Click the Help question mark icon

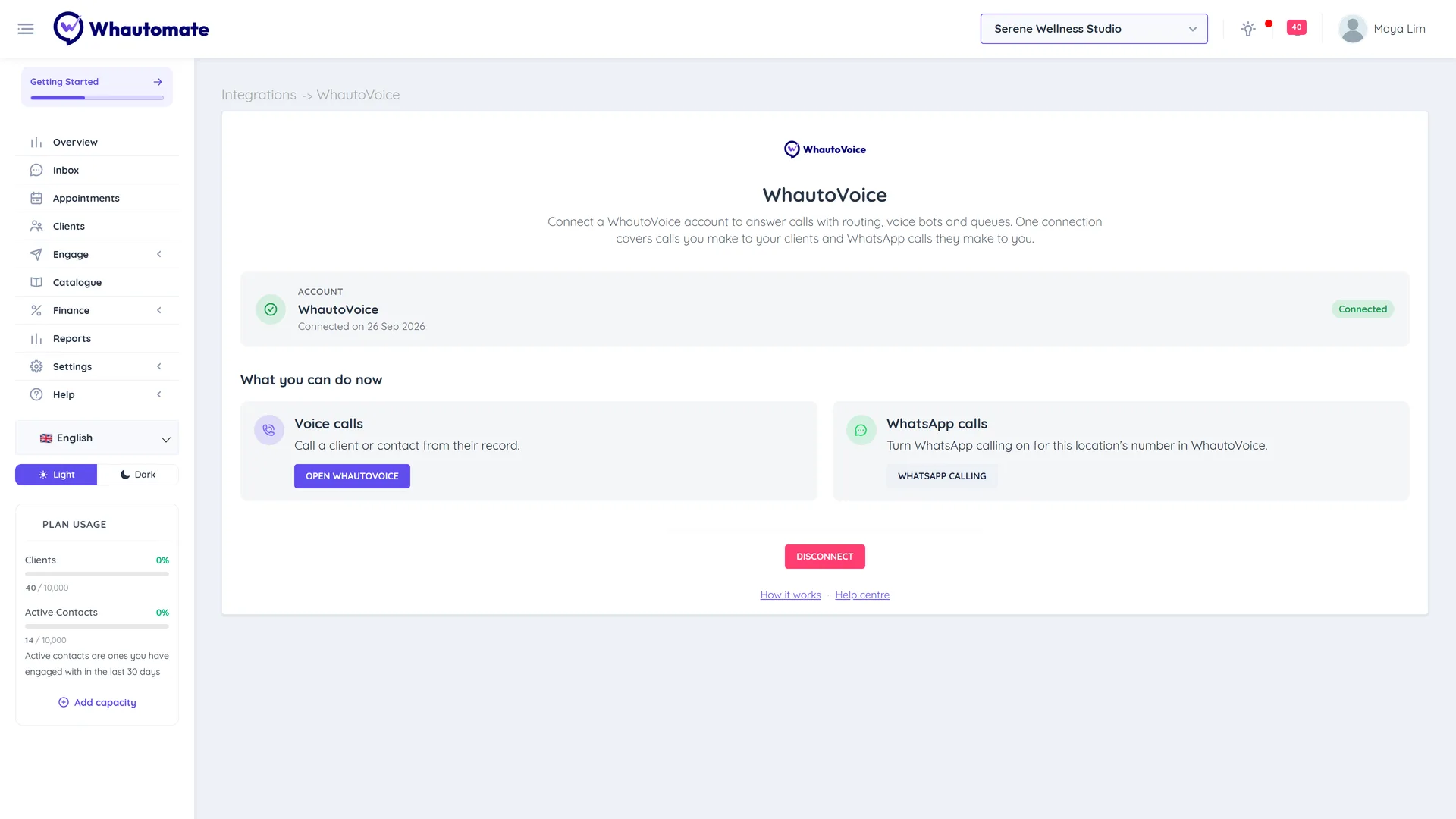click(36, 394)
